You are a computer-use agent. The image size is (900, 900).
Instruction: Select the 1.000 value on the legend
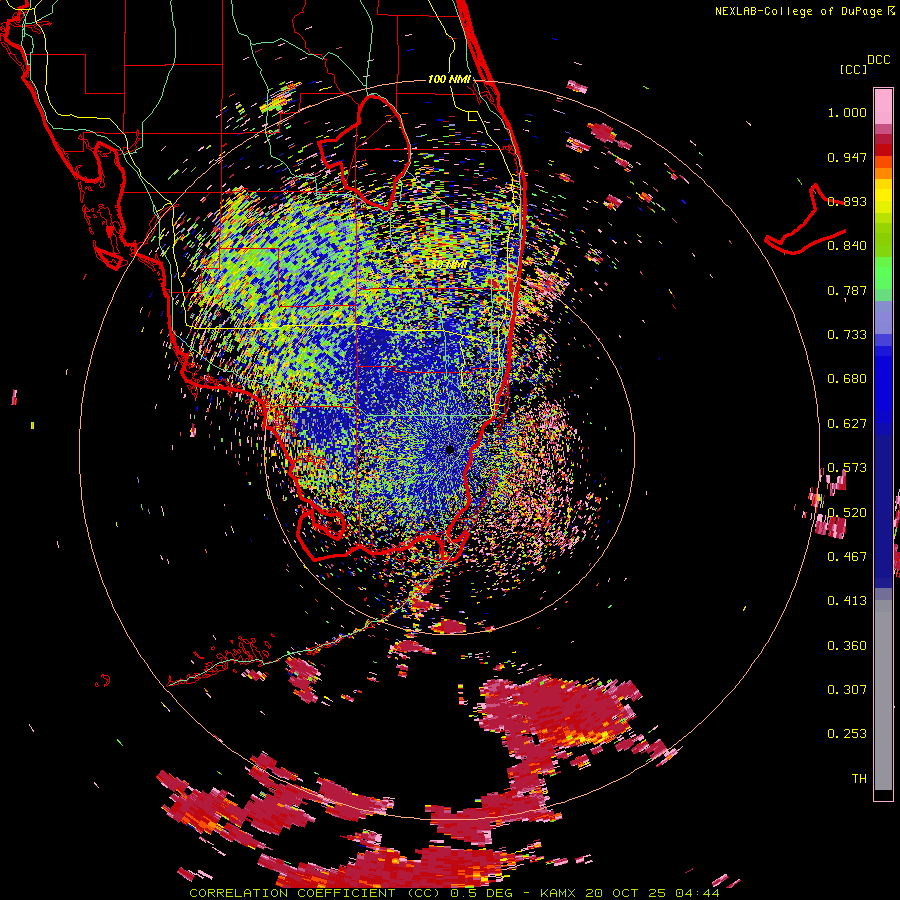tap(847, 112)
